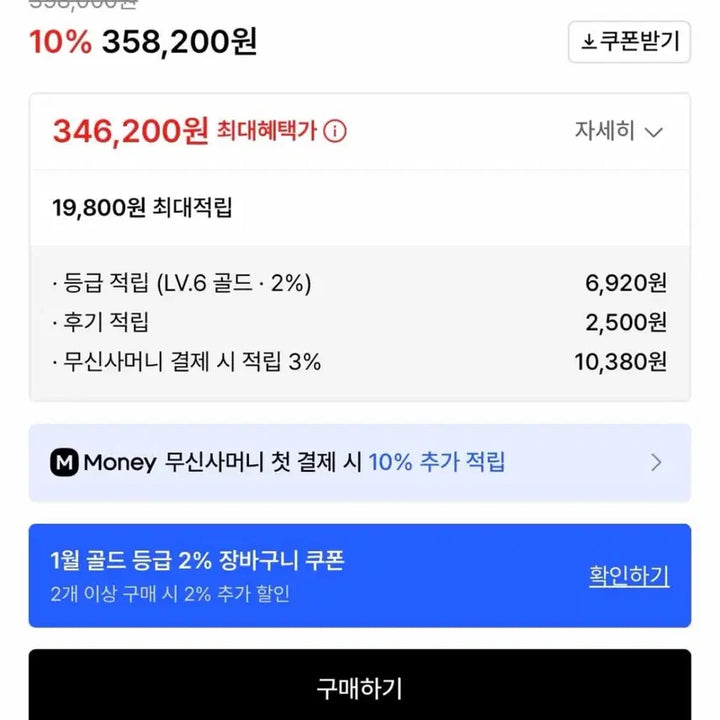Open the 확인하기 link
720x720 pixels.
pos(628,575)
